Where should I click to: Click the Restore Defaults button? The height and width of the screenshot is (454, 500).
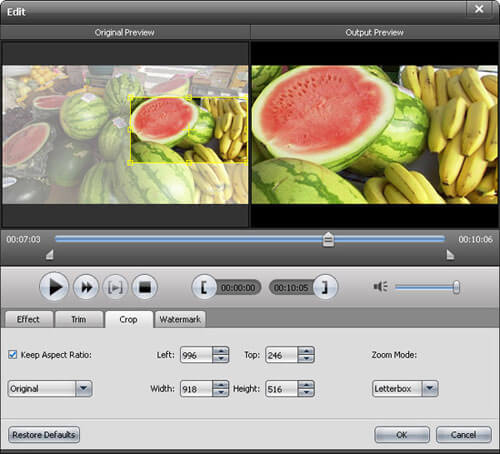point(44,435)
